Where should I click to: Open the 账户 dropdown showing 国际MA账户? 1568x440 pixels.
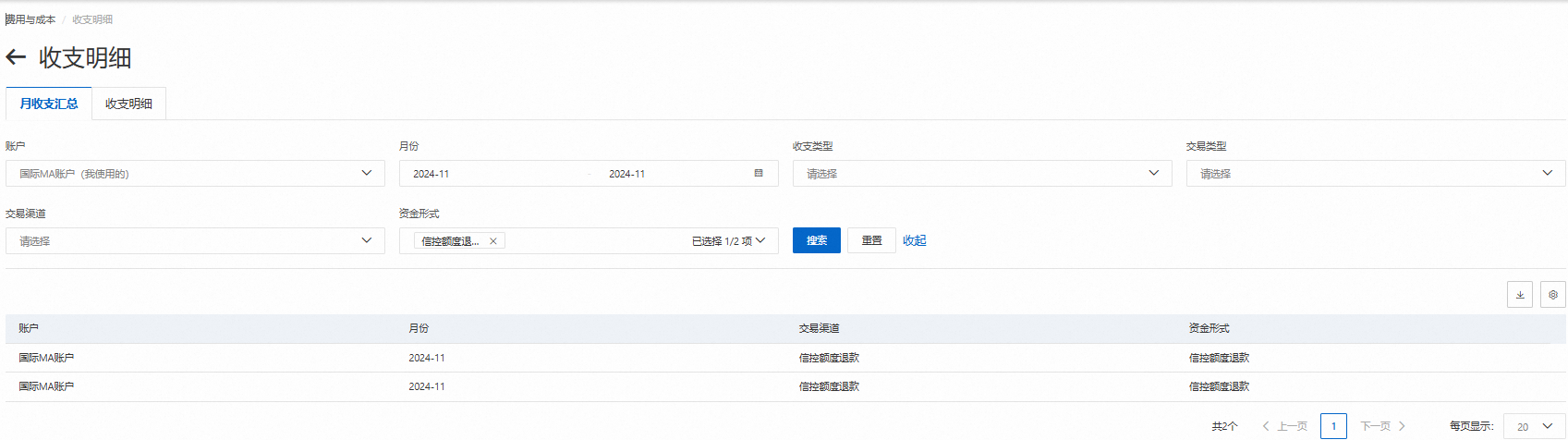pos(195,174)
